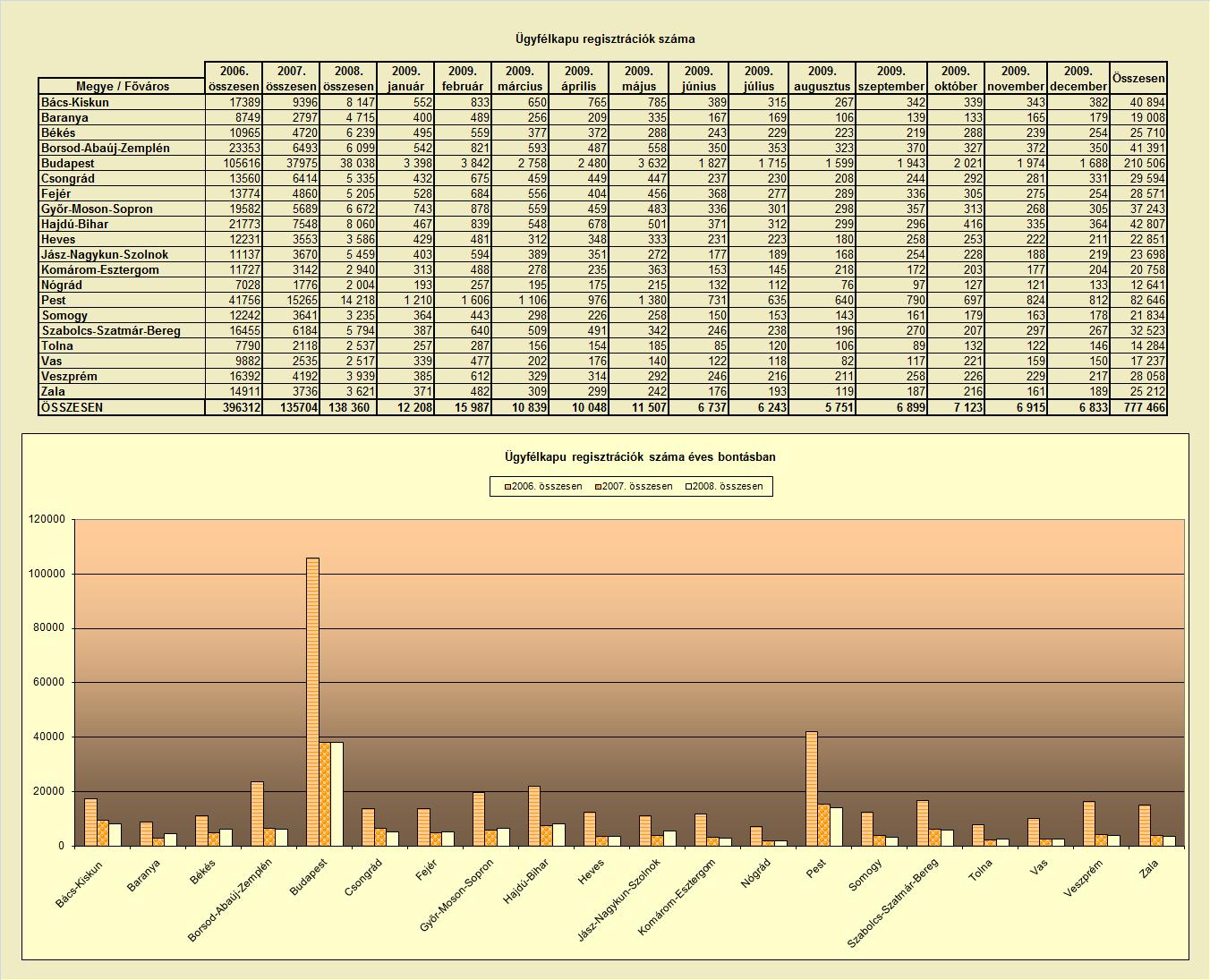Select the '2008. összesen' column header in the table

pos(348,78)
